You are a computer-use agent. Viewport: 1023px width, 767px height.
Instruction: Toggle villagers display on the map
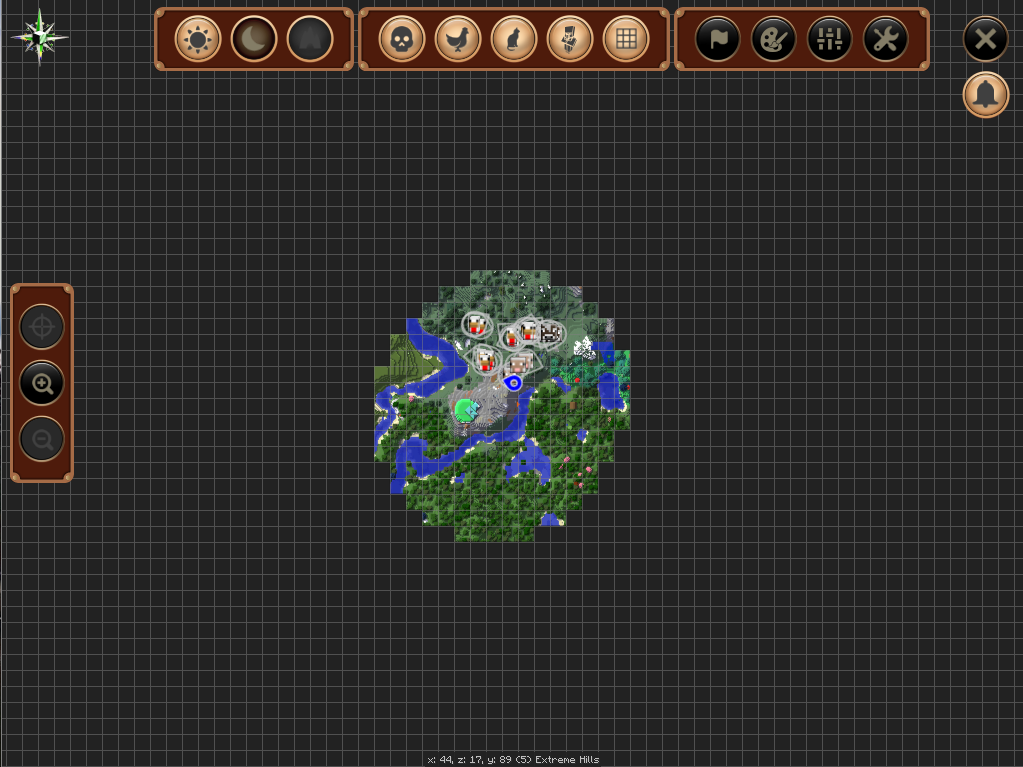(570, 39)
